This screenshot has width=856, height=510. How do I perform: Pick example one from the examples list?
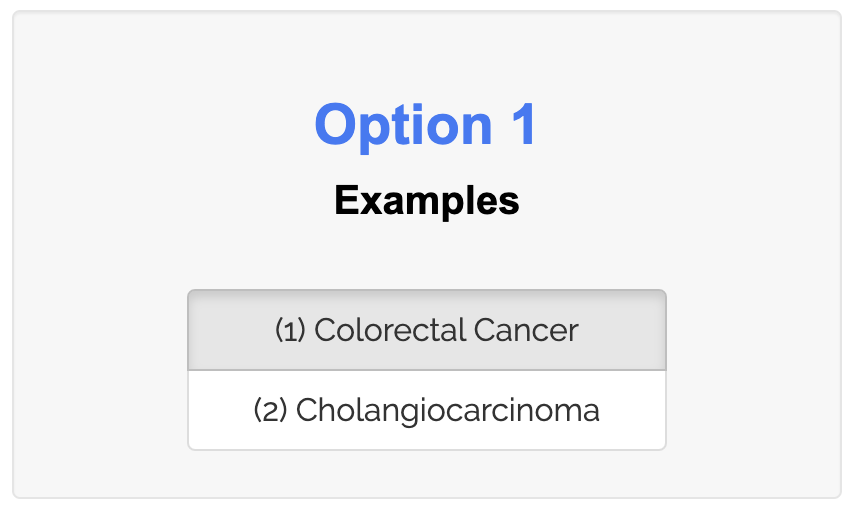(x=427, y=331)
